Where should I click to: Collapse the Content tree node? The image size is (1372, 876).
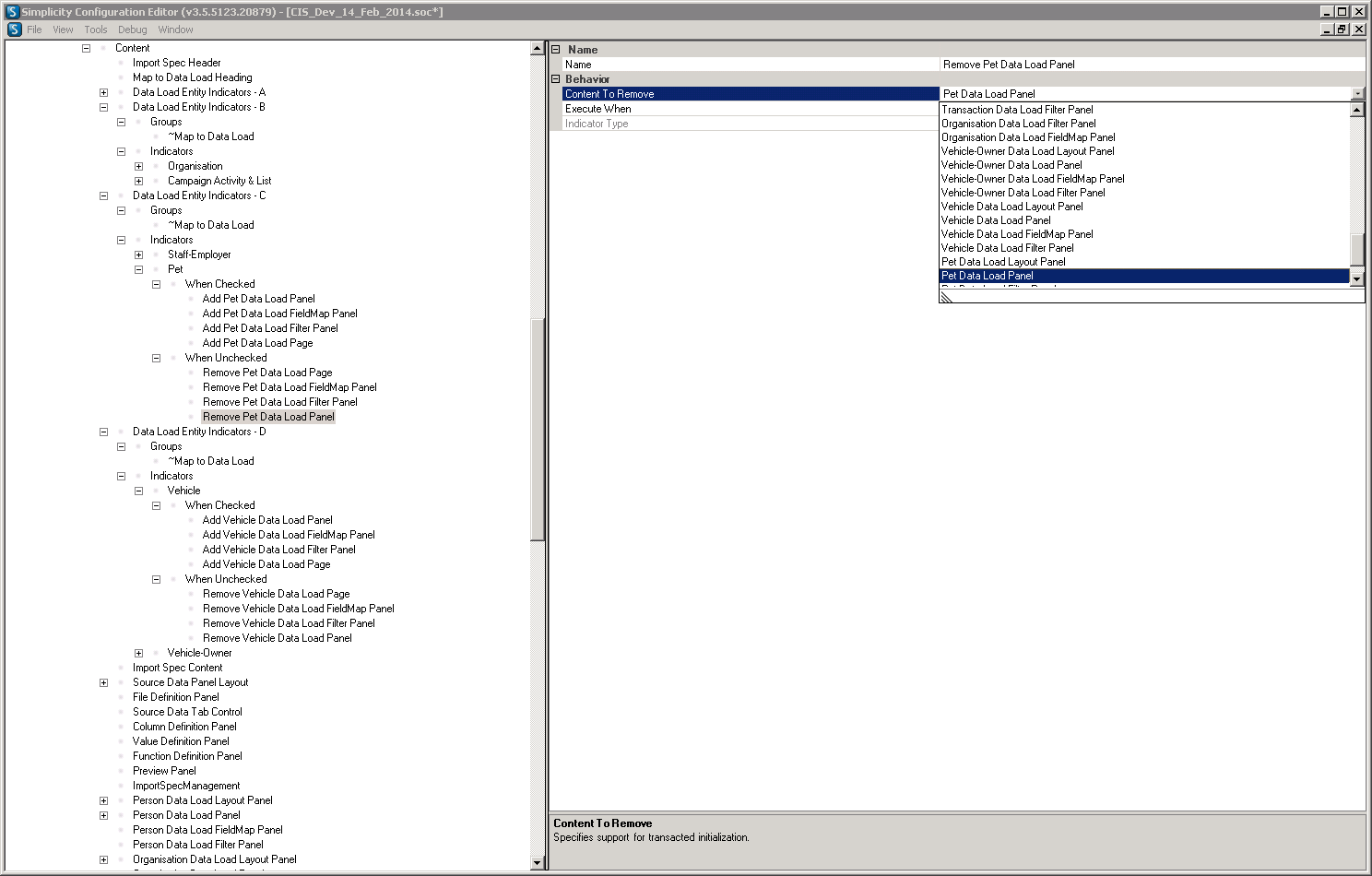pyautogui.click(x=86, y=48)
